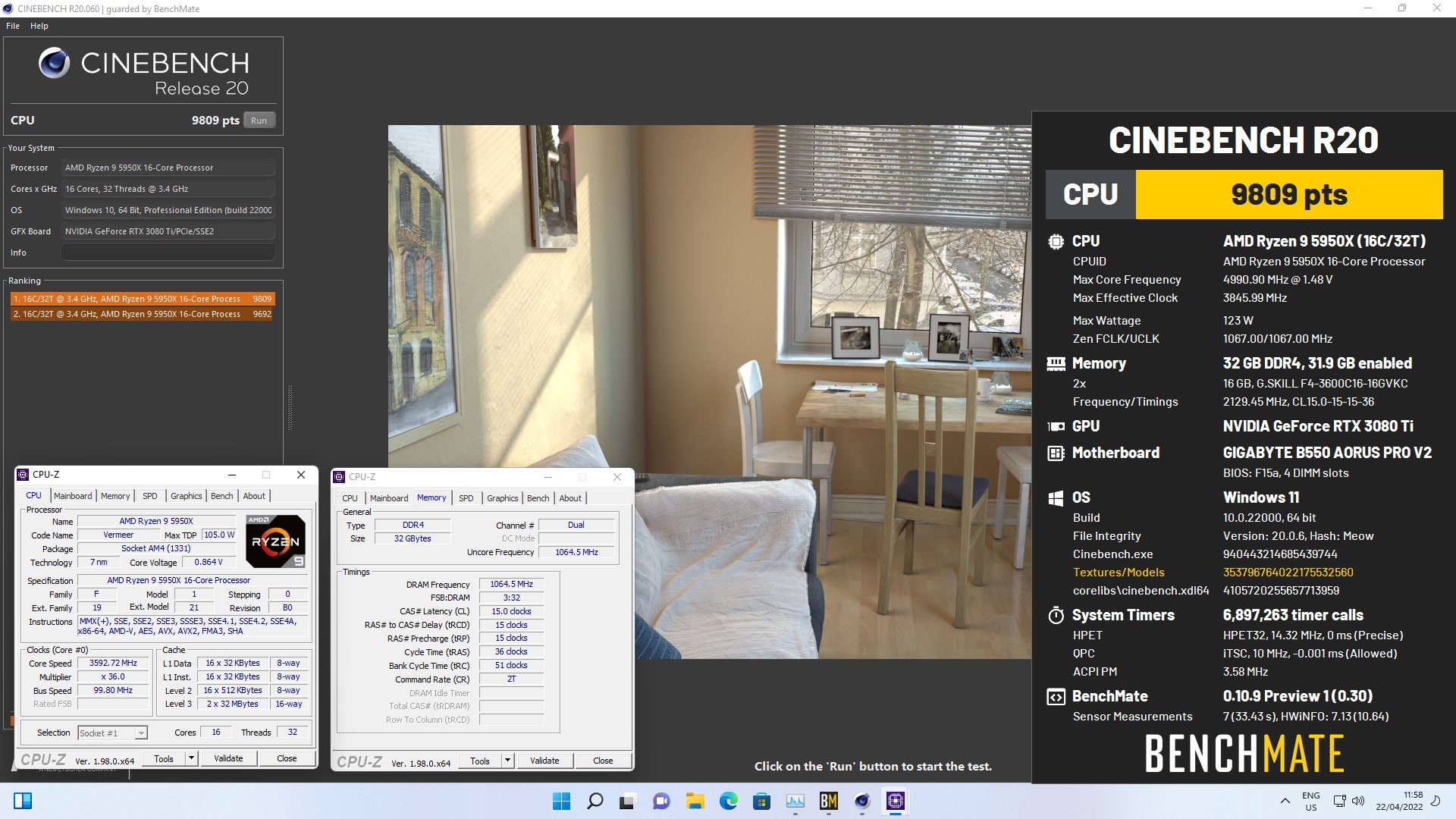Open Bench tab in left CPU-Z window
The height and width of the screenshot is (819, 1456).
click(x=221, y=496)
